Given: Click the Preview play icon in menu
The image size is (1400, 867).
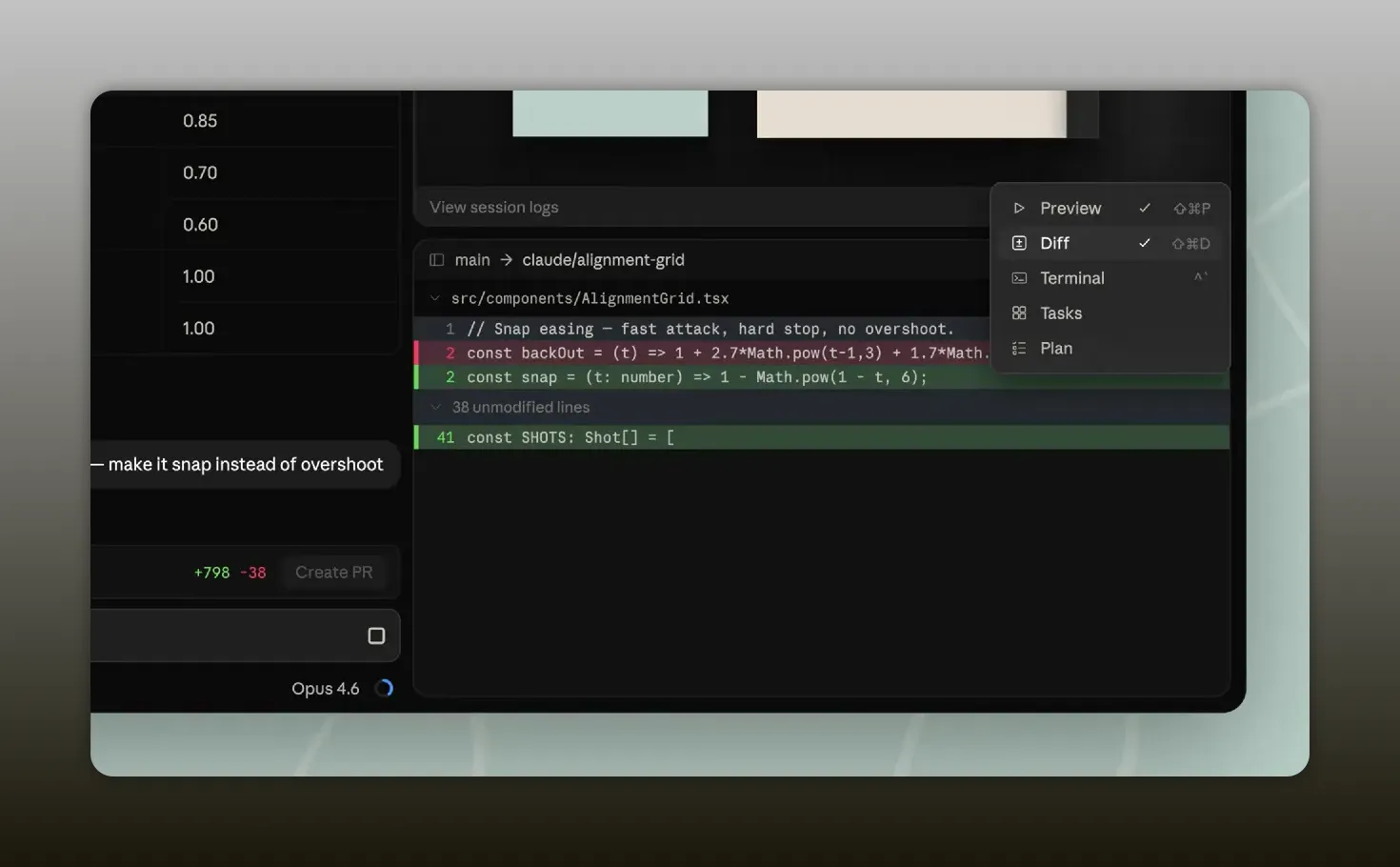Looking at the screenshot, I should 1019,208.
